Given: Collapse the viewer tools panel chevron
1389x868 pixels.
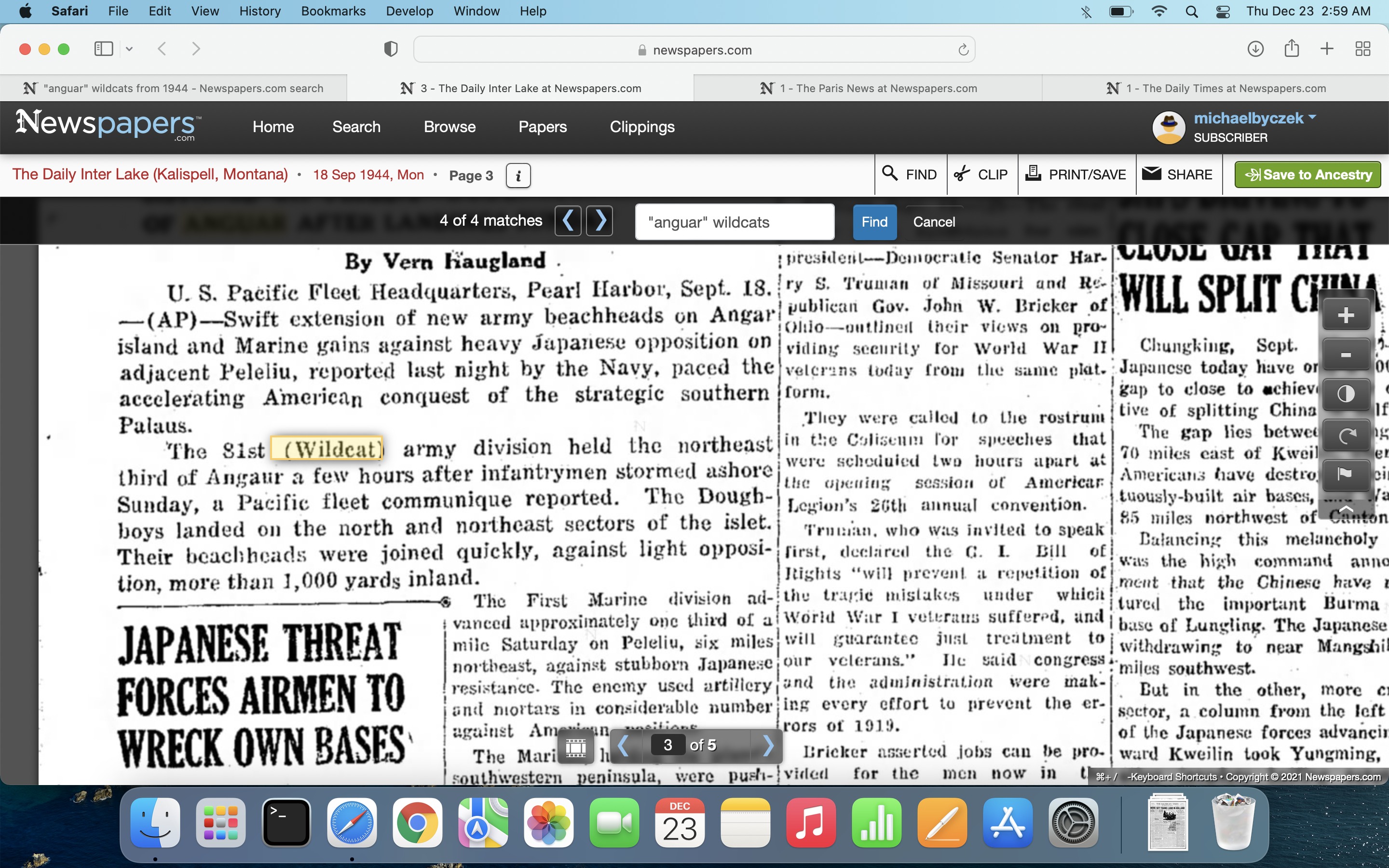Looking at the screenshot, I should click(1346, 509).
